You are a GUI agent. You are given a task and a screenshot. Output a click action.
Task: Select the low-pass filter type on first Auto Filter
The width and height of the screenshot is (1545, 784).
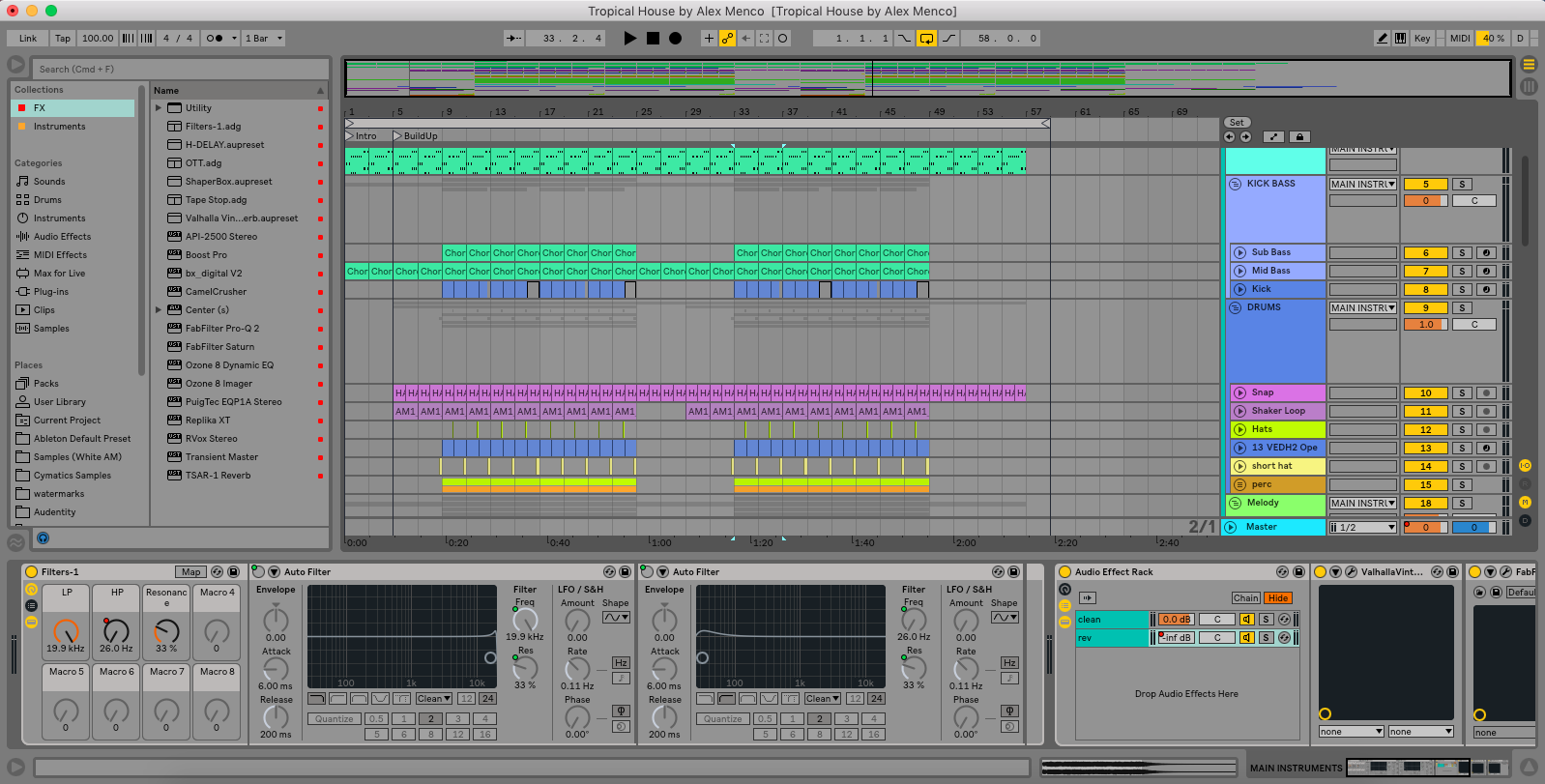pyautogui.click(x=316, y=698)
